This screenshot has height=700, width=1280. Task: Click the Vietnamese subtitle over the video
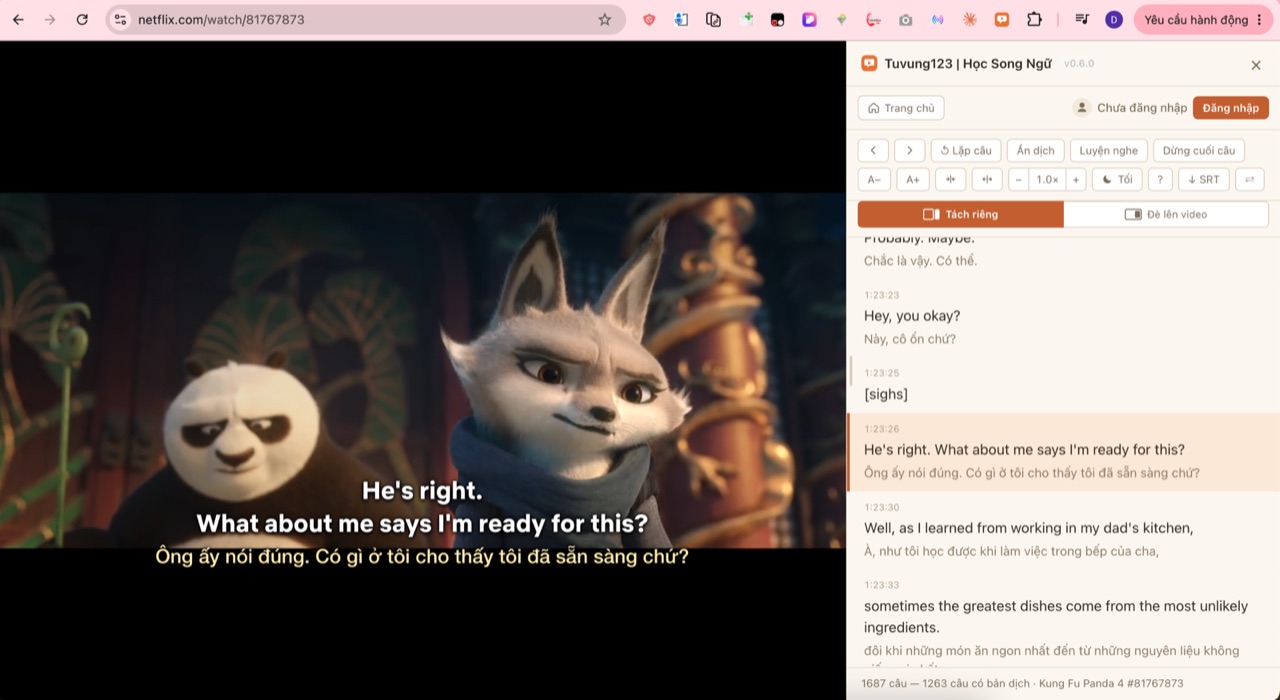(x=422, y=556)
